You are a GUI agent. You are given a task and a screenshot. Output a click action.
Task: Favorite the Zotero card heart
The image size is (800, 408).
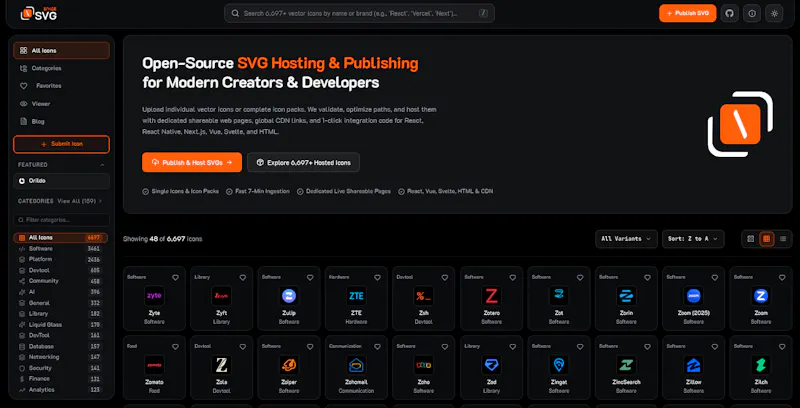(x=513, y=277)
